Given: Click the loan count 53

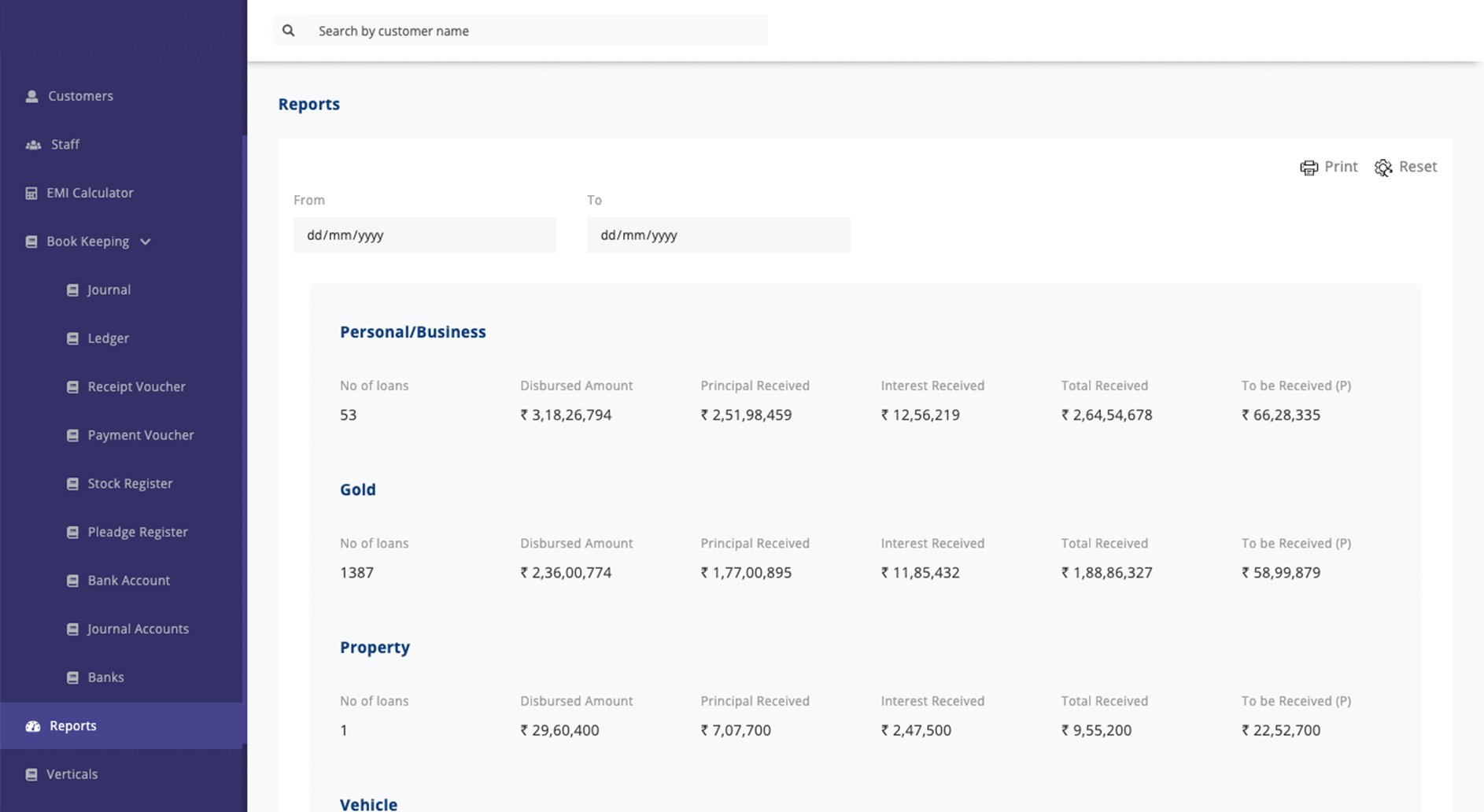Looking at the screenshot, I should click(x=349, y=415).
